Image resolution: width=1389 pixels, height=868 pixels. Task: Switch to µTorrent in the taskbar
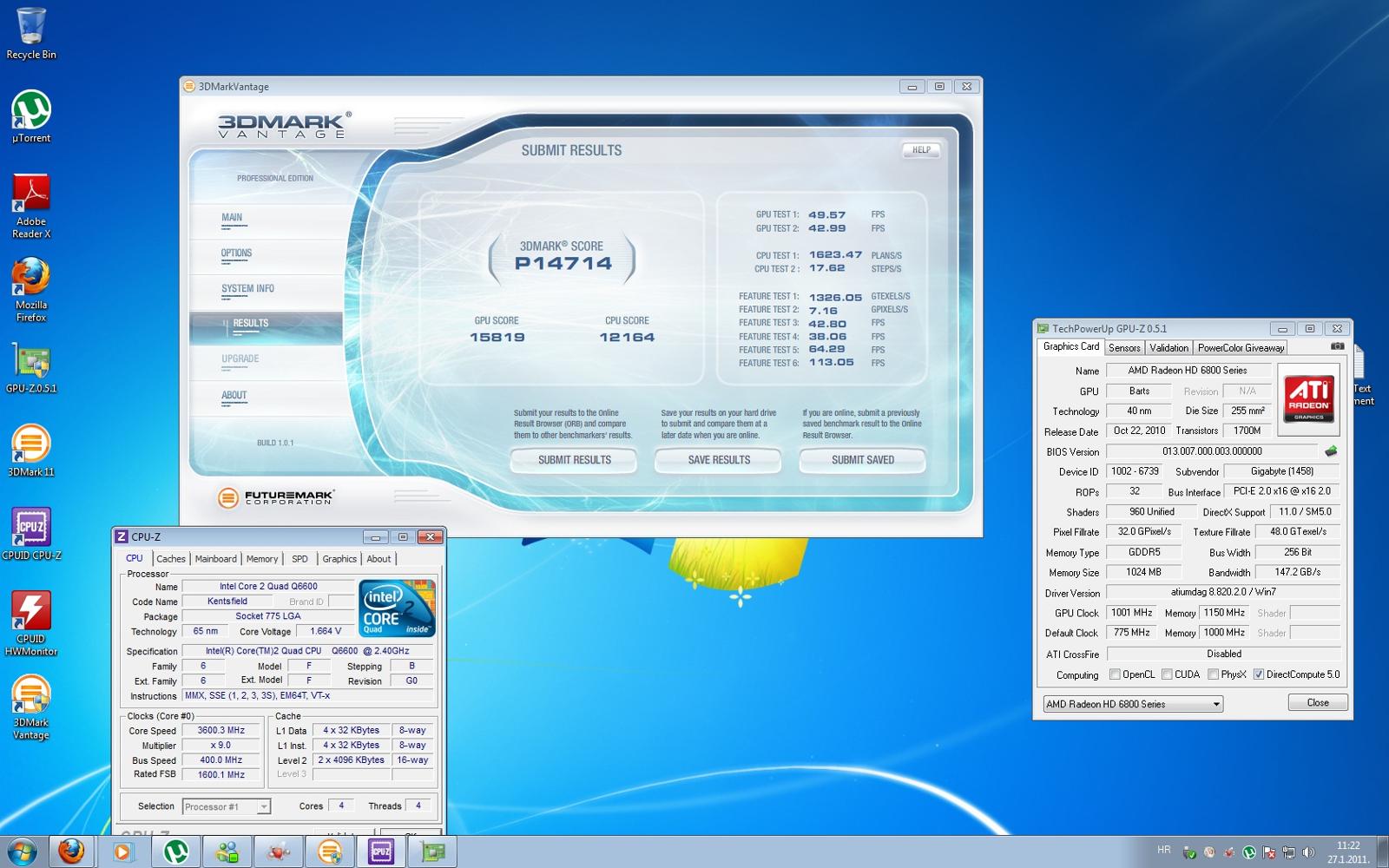176,852
